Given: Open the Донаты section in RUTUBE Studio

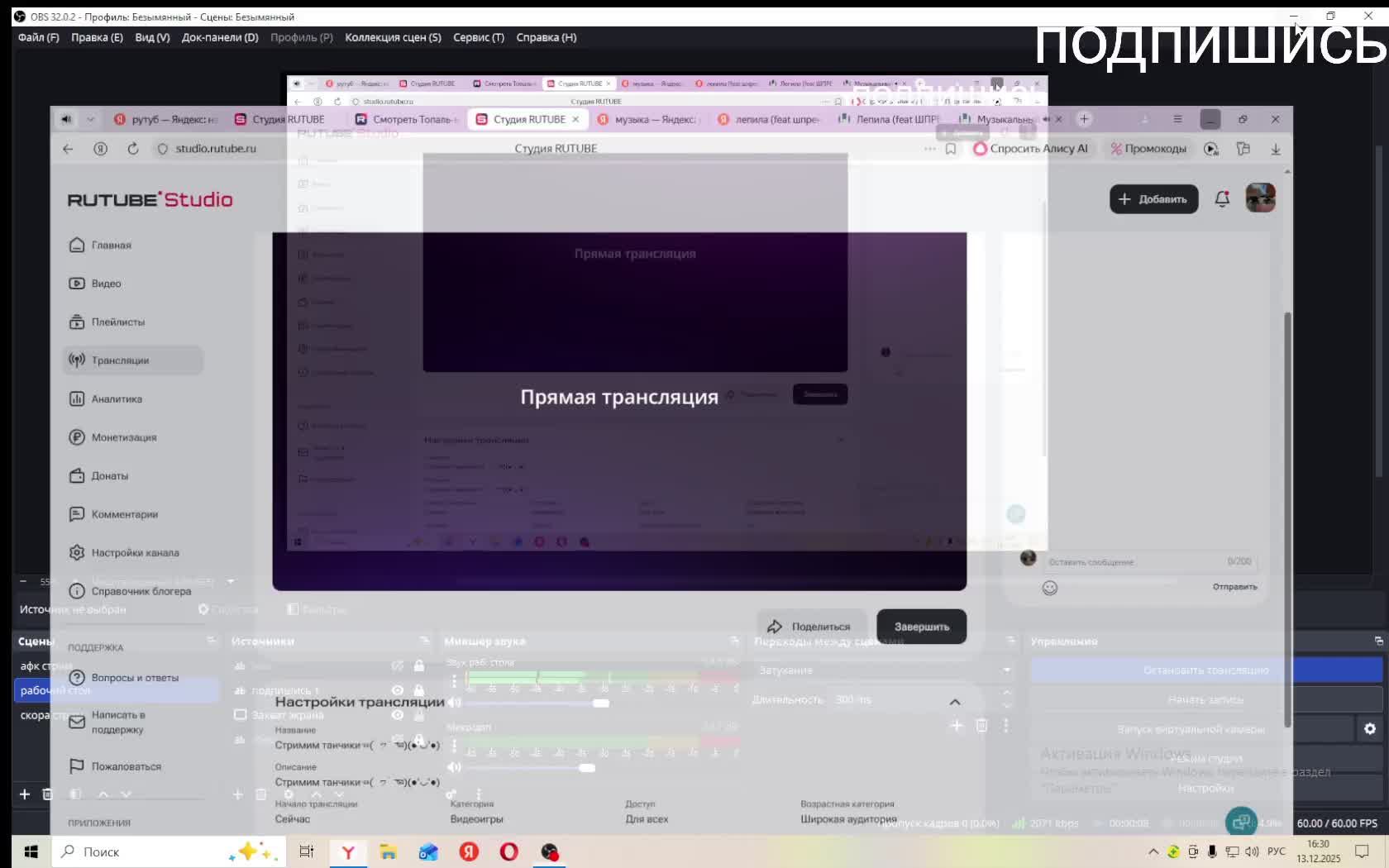Looking at the screenshot, I should pyautogui.click(x=110, y=475).
